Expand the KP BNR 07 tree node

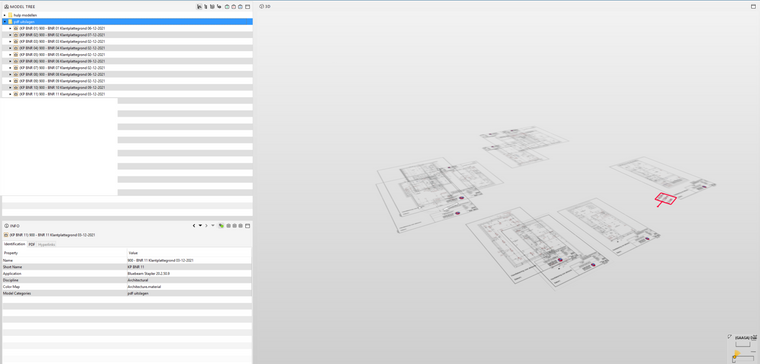pos(10,68)
